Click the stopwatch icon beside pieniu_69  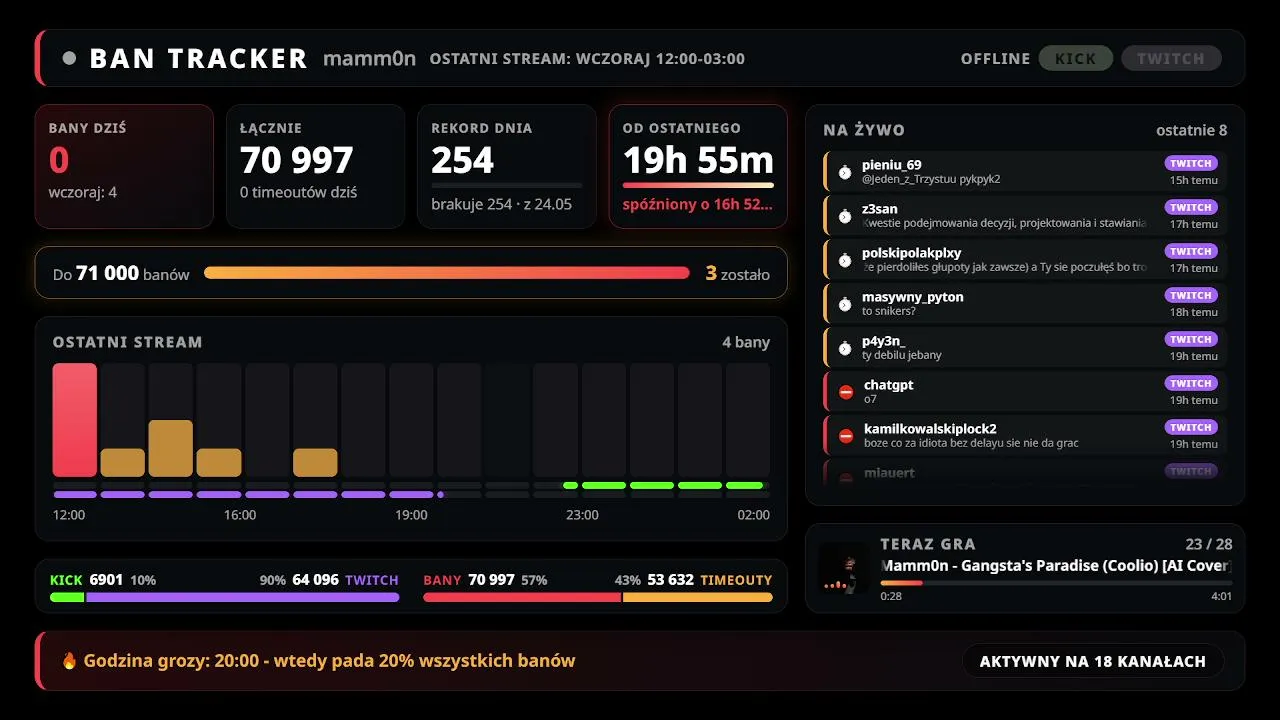tap(845, 172)
